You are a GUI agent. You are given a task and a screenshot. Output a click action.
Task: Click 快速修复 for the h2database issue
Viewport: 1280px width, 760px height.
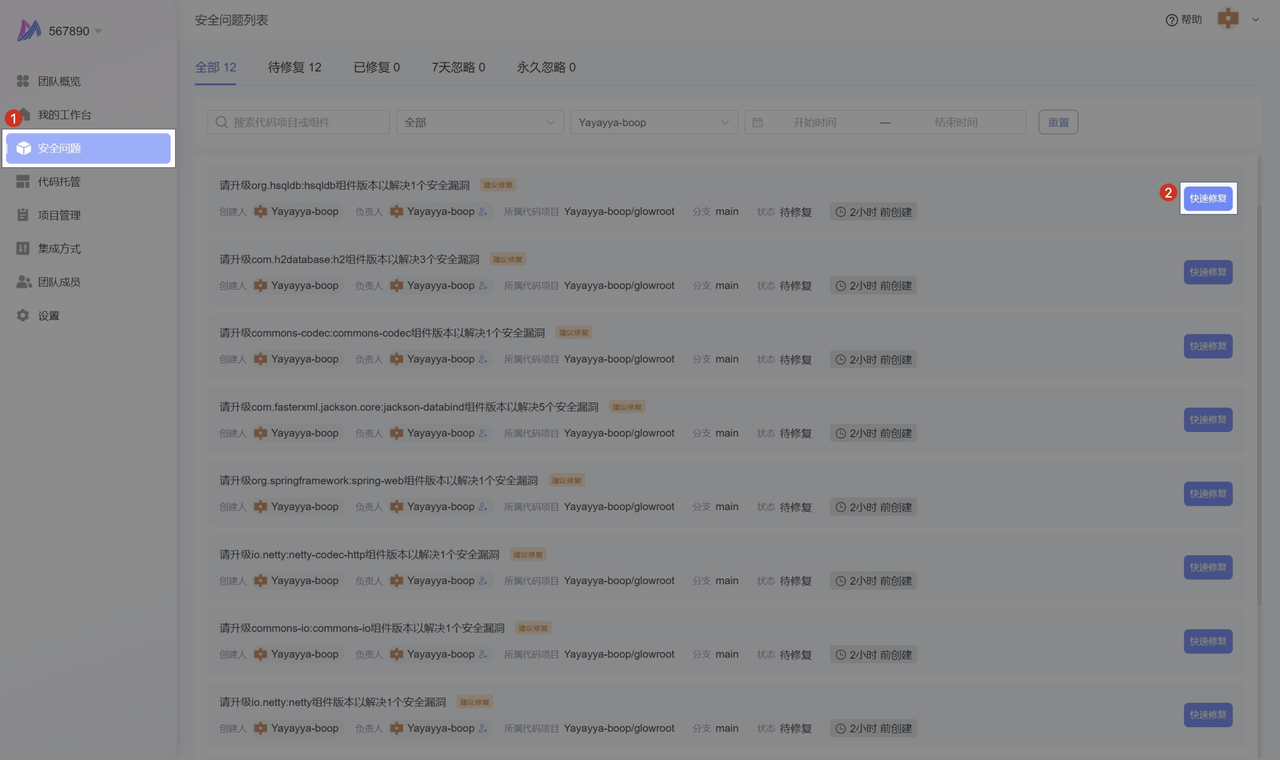(1207, 273)
